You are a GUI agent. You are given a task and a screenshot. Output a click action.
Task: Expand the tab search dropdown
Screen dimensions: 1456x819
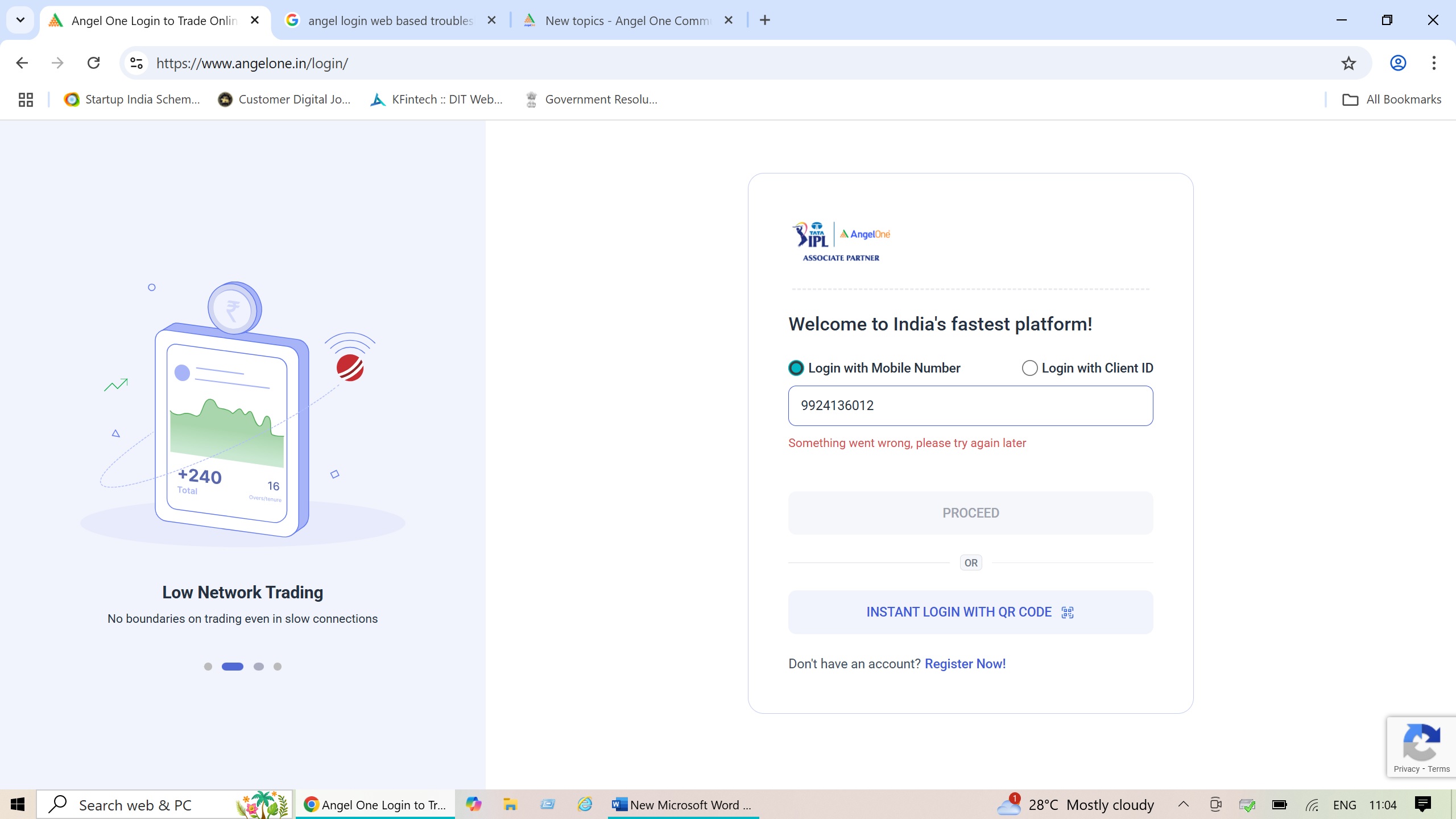pyautogui.click(x=20, y=20)
